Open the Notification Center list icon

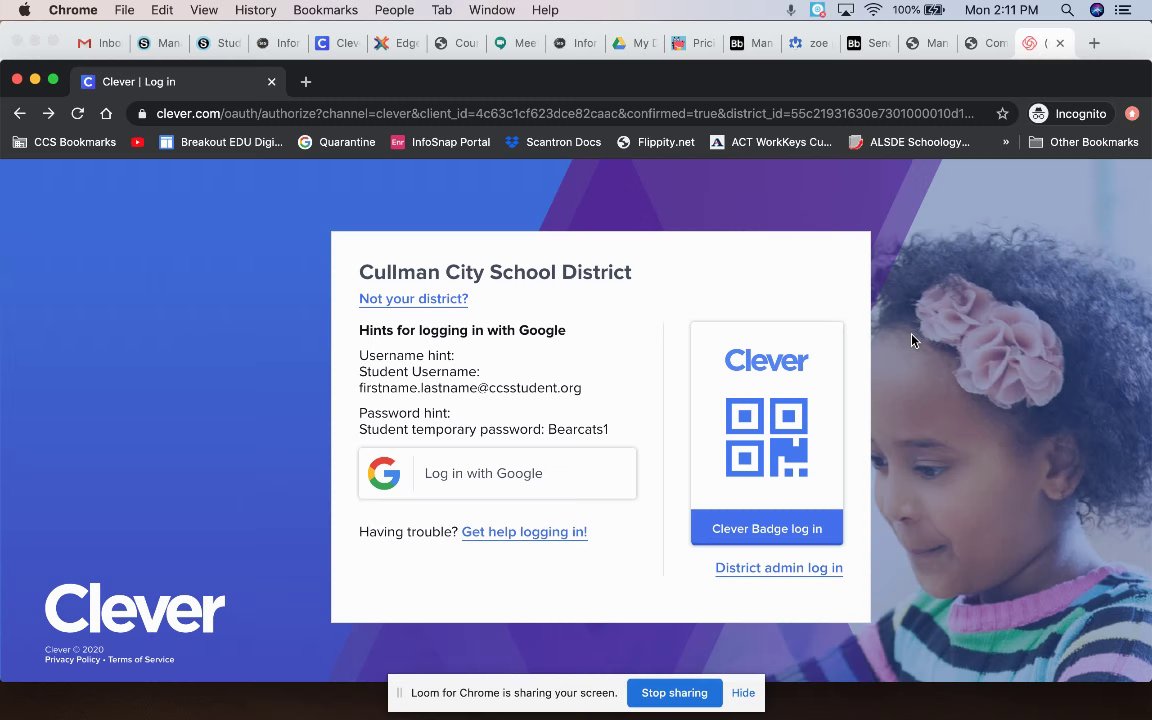click(x=1123, y=10)
